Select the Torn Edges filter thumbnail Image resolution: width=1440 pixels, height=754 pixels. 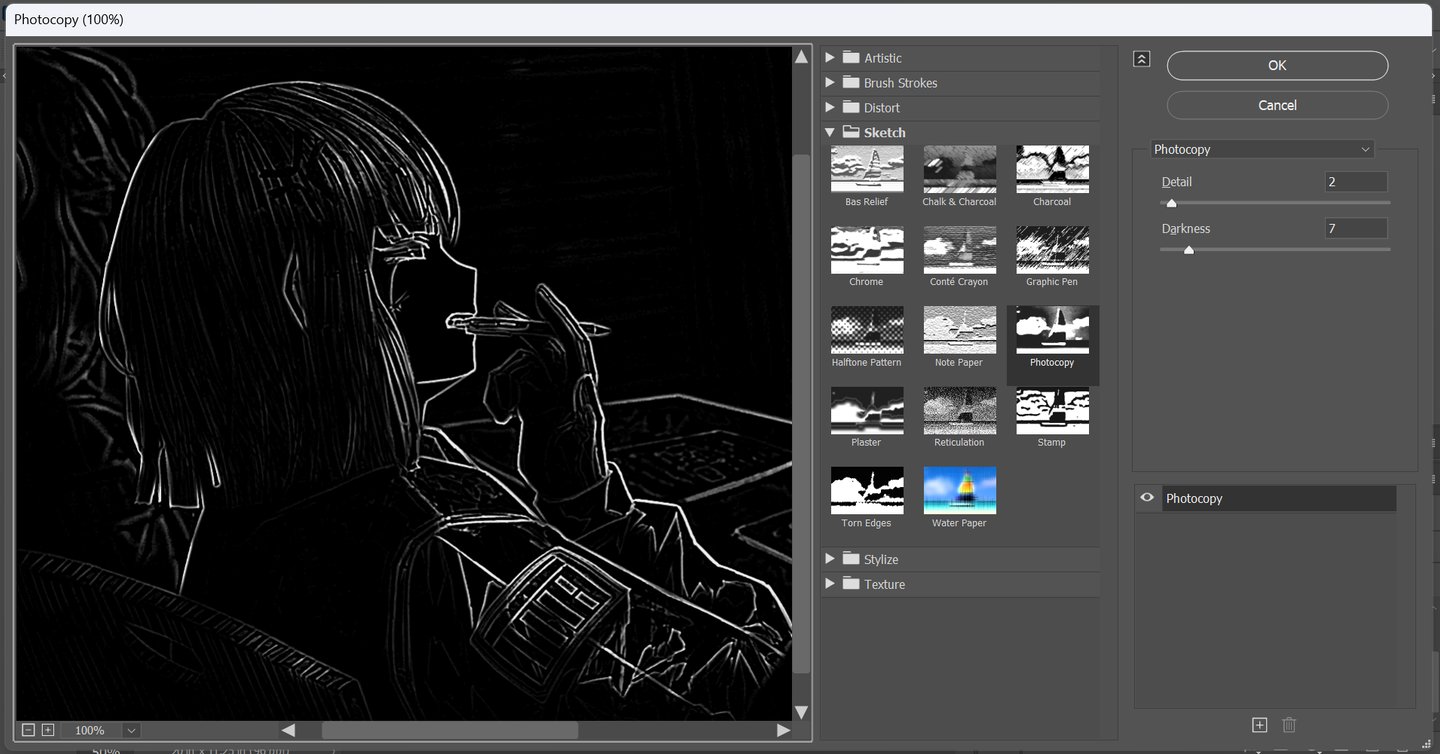pyautogui.click(x=867, y=491)
